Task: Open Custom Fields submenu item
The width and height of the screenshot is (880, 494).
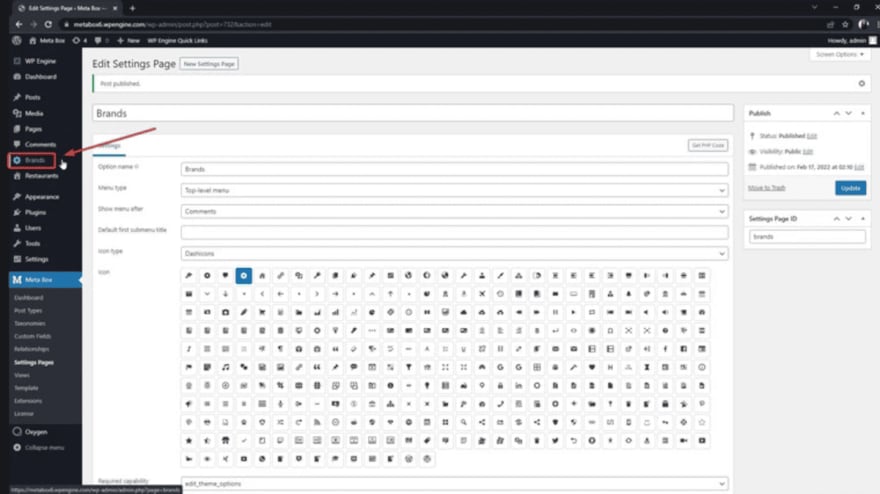Action: click(32, 336)
